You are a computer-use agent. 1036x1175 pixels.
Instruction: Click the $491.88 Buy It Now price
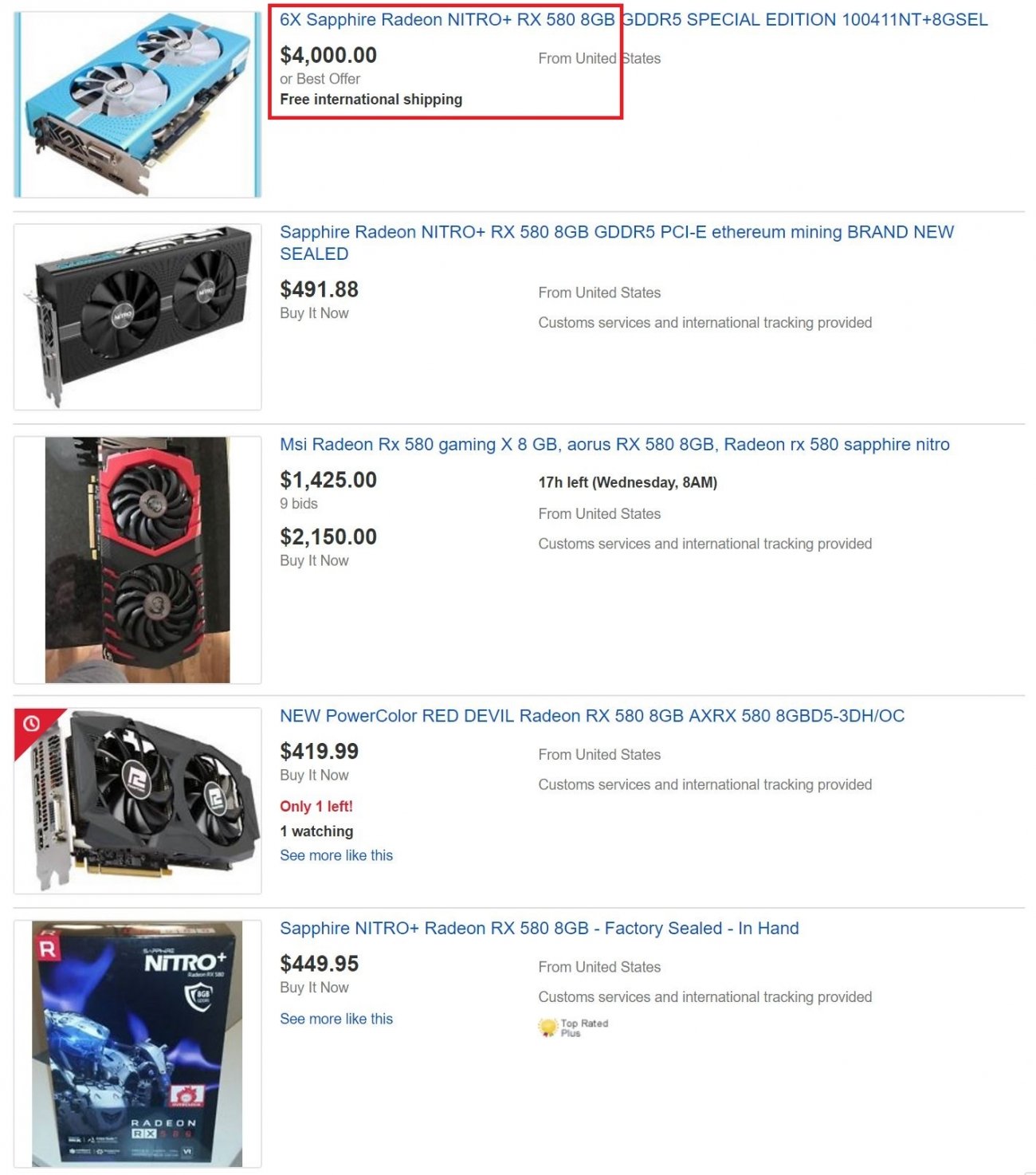pyautogui.click(x=320, y=289)
